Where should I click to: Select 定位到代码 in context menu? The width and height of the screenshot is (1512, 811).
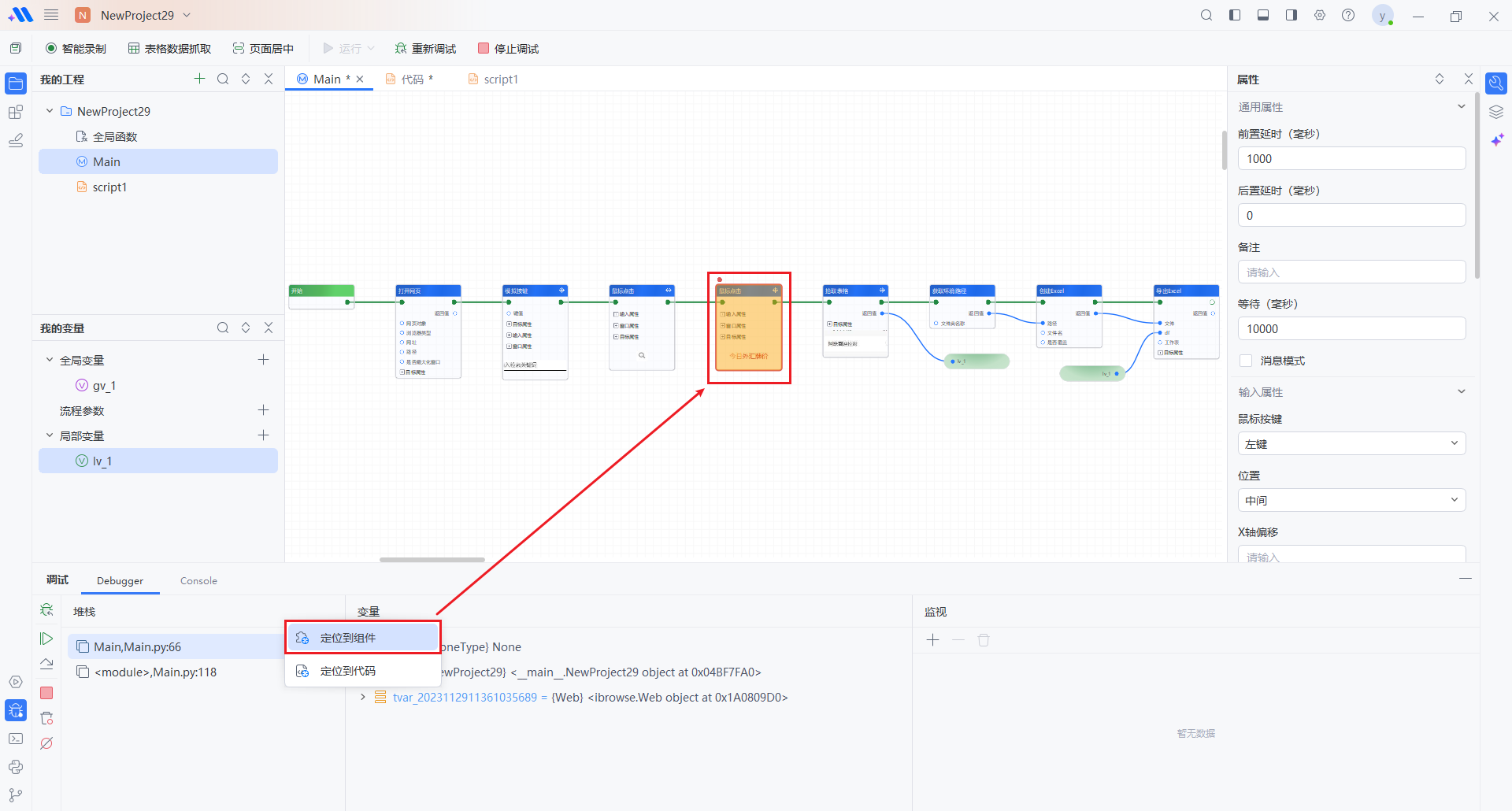(348, 672)
